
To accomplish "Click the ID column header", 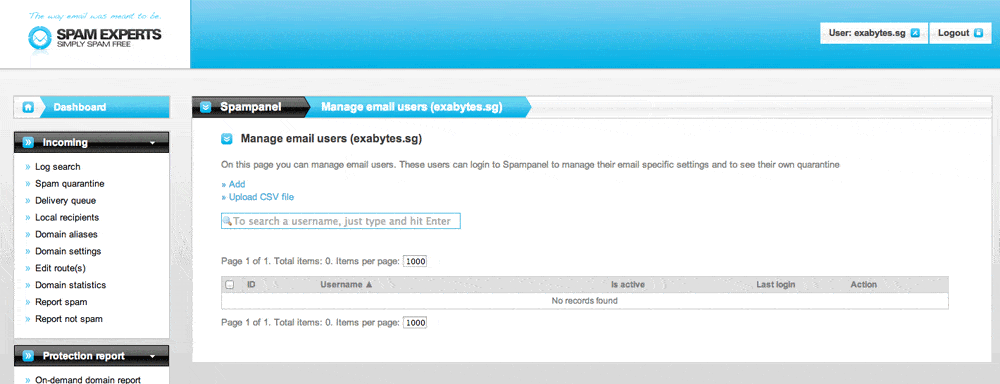I will click(251, 284).
